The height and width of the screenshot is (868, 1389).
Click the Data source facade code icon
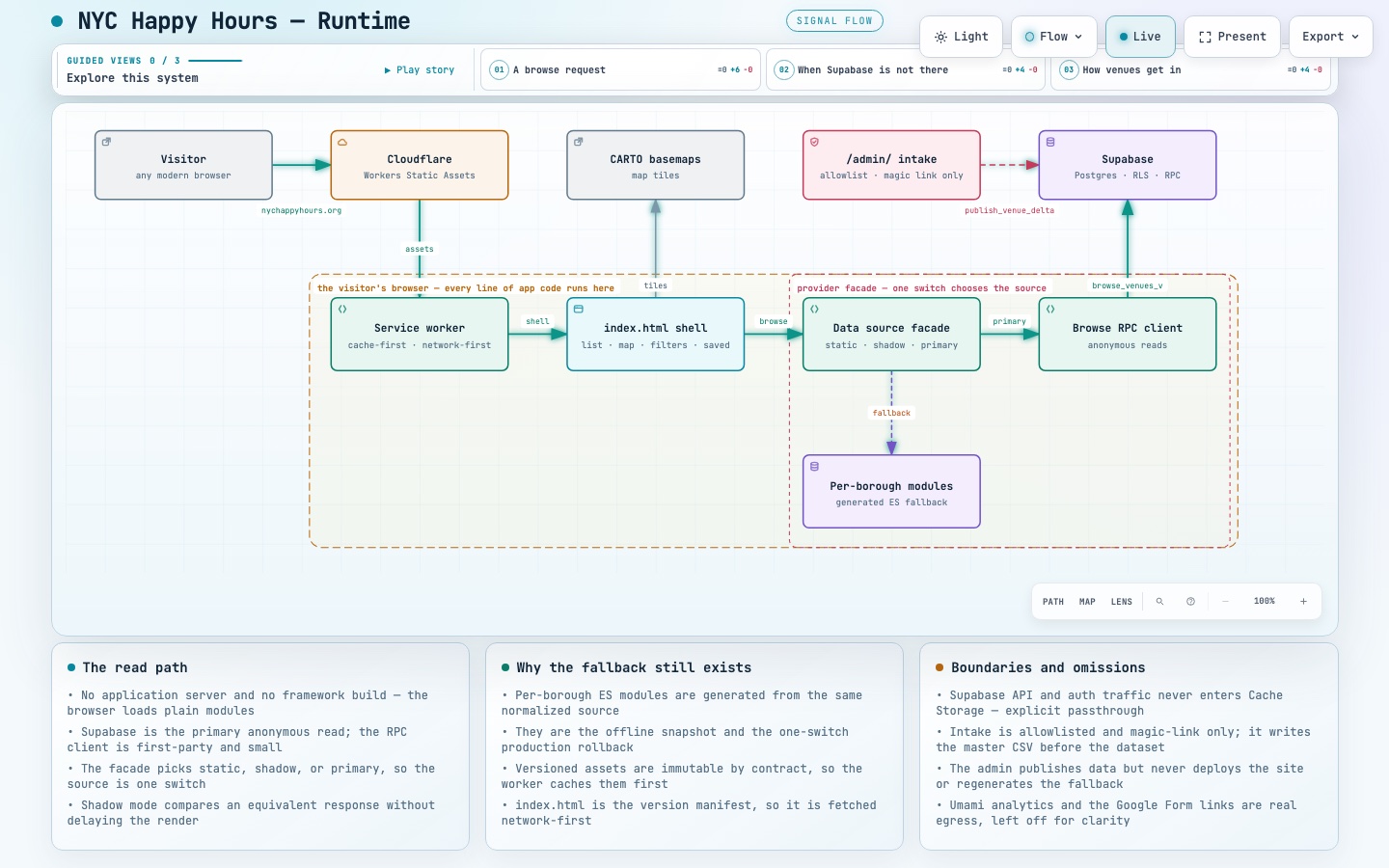(x=814, y=310)
